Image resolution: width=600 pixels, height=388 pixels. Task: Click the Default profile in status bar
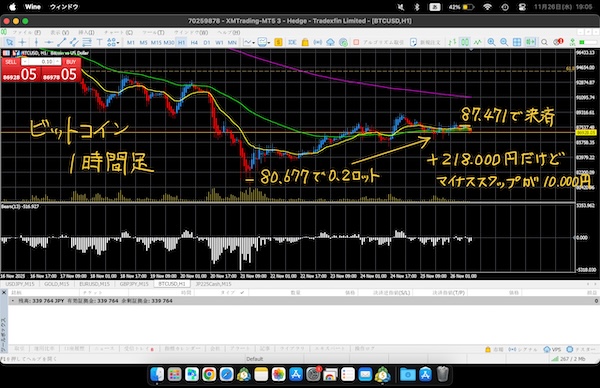tap(254, 359)
